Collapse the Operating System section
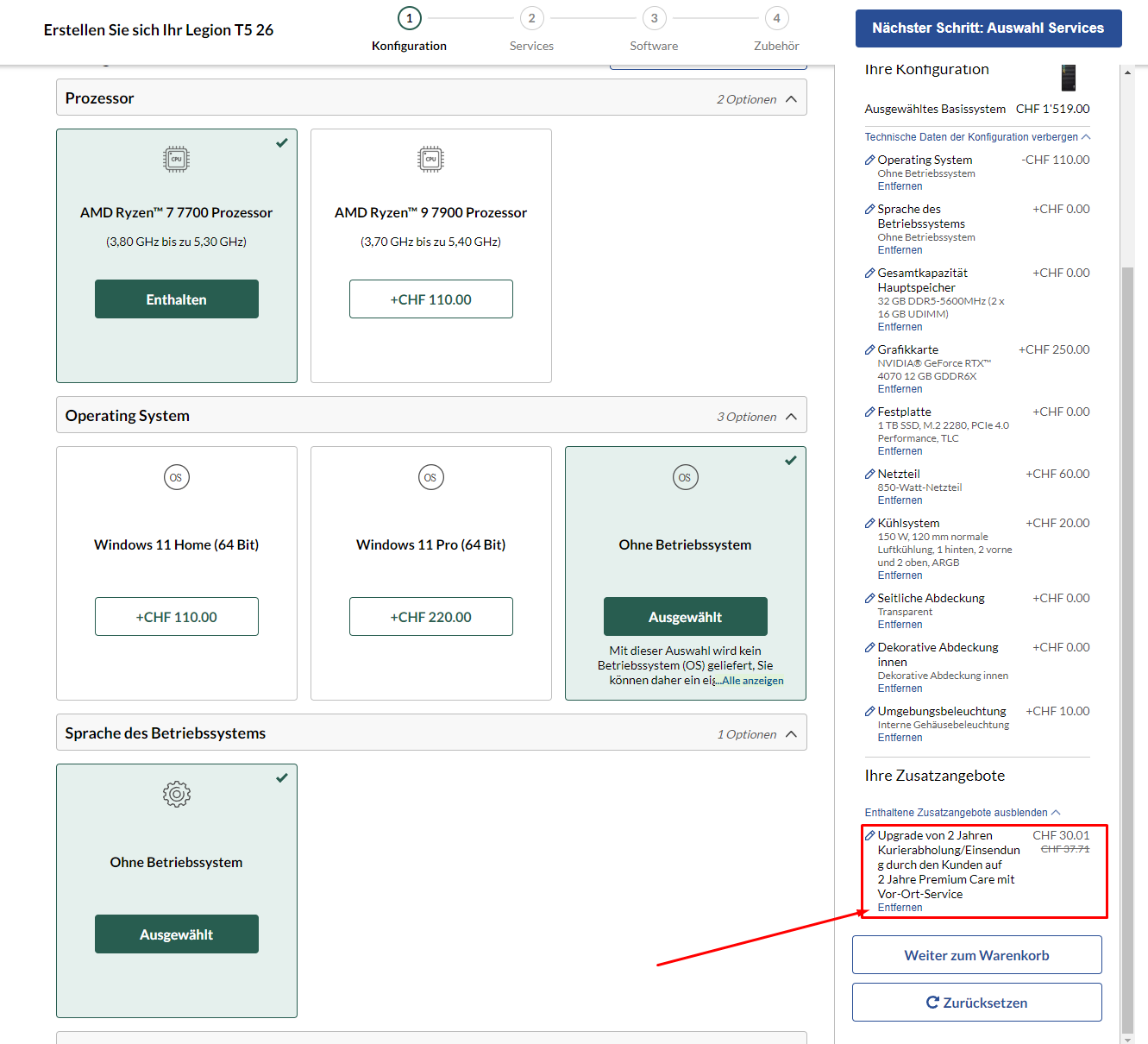This screenshot has height=1044, width=1148. pos(791,417)
